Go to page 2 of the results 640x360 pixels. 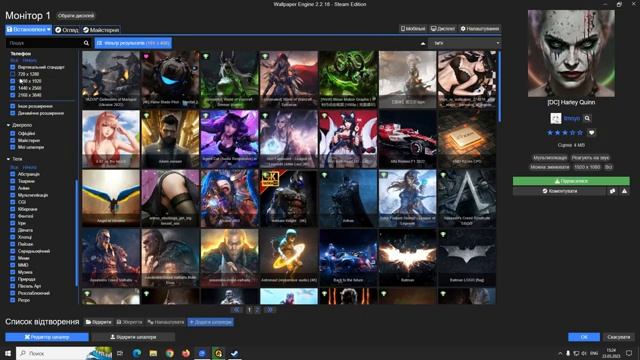[257, 310]
